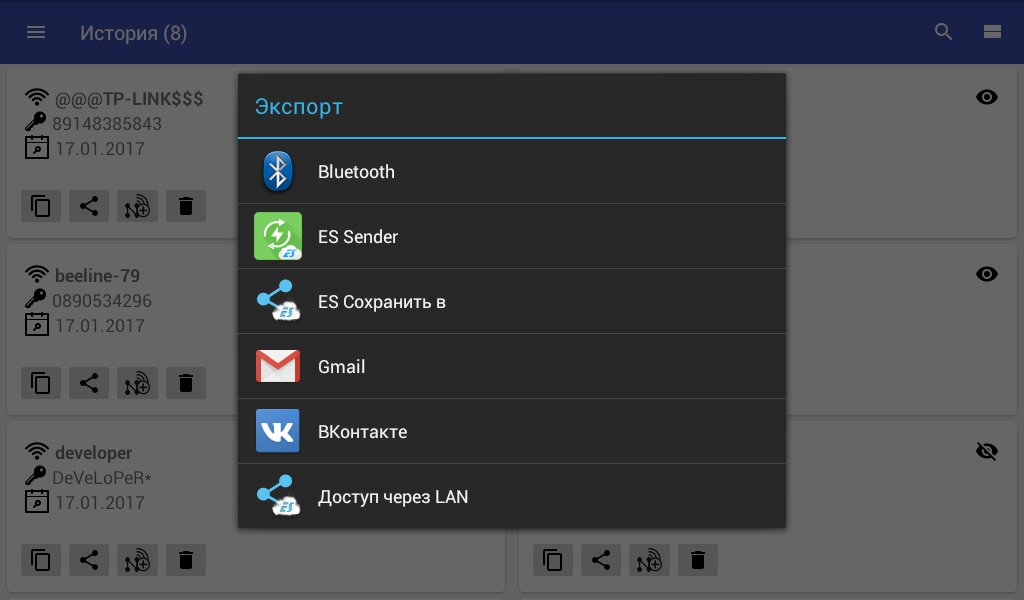Viewport: 1024px width, 600px height.
Task: Copy the @@@TP-LINK$$$ network entry
Action: click(x=41, y=206)
